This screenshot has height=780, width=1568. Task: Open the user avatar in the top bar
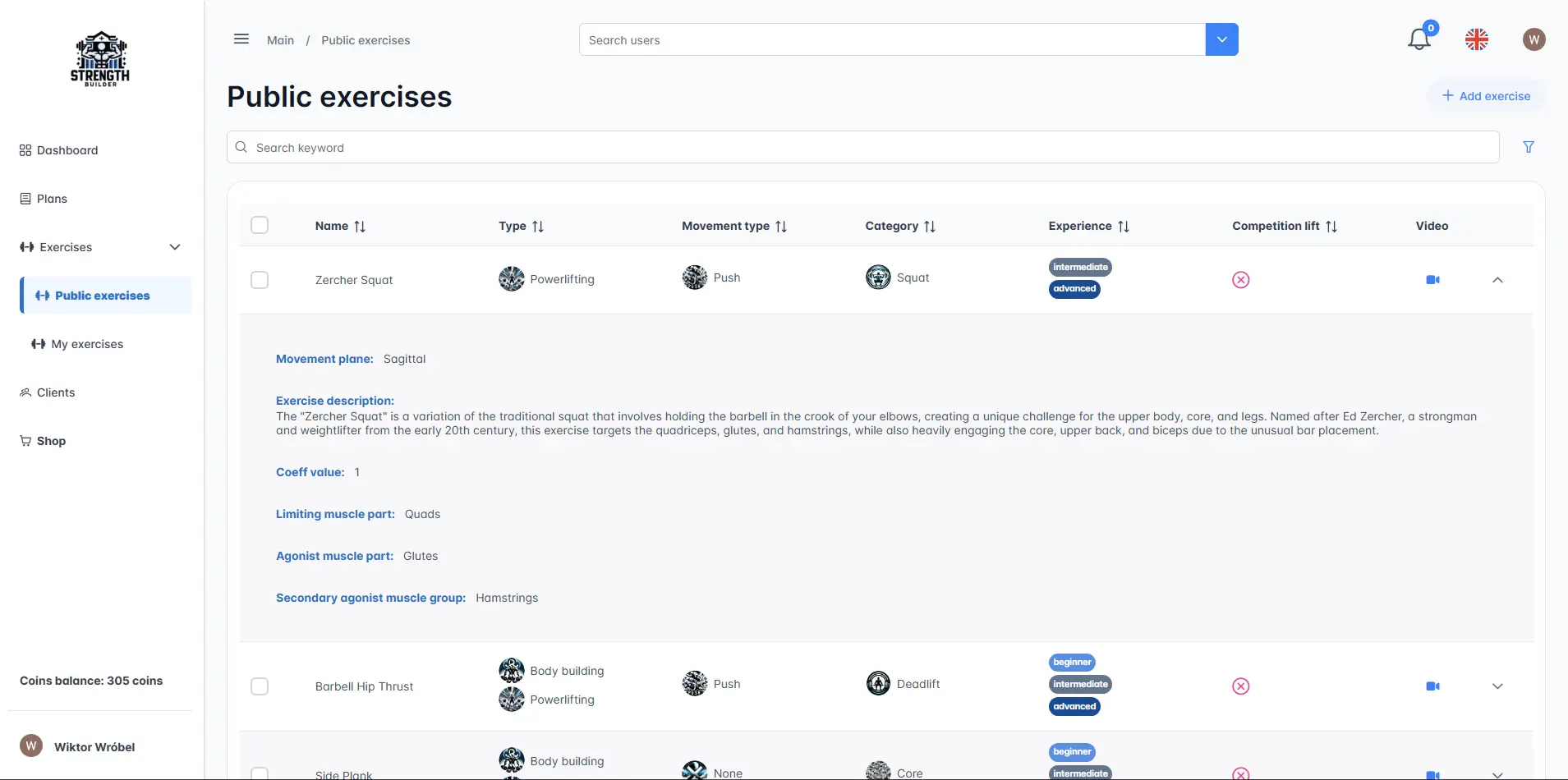[x=1534, y=39]
